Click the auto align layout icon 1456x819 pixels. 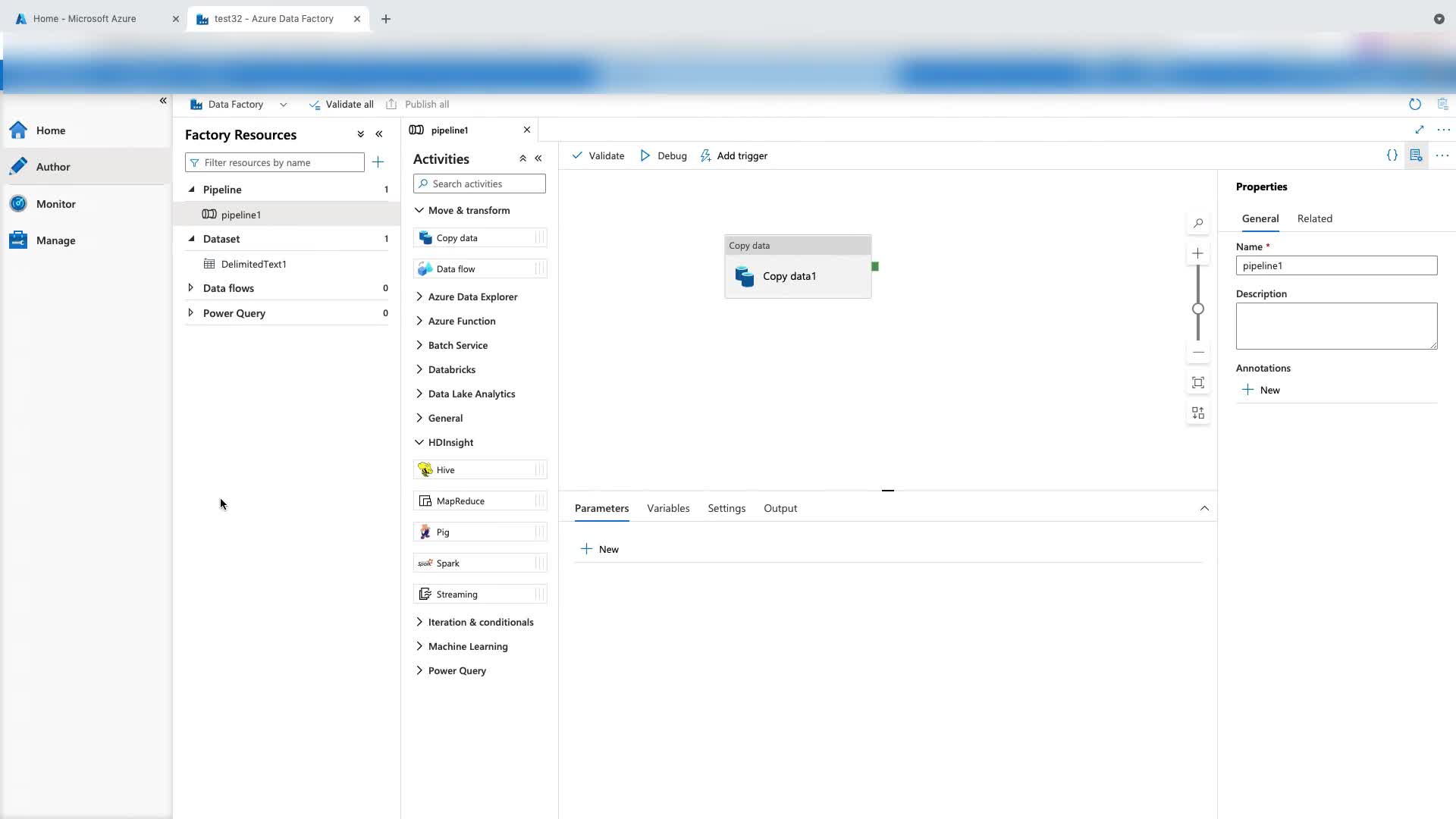click(1198, 413)
